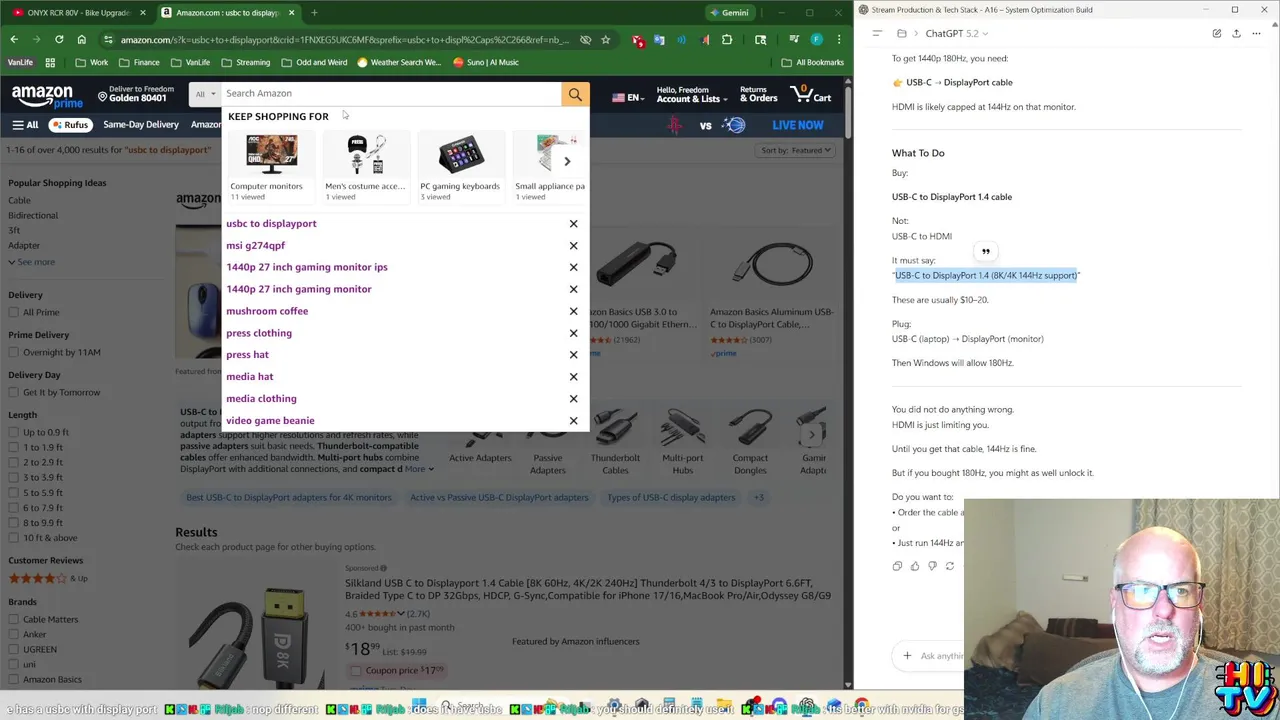Go back with the browser back arrow

pos(14,40)
